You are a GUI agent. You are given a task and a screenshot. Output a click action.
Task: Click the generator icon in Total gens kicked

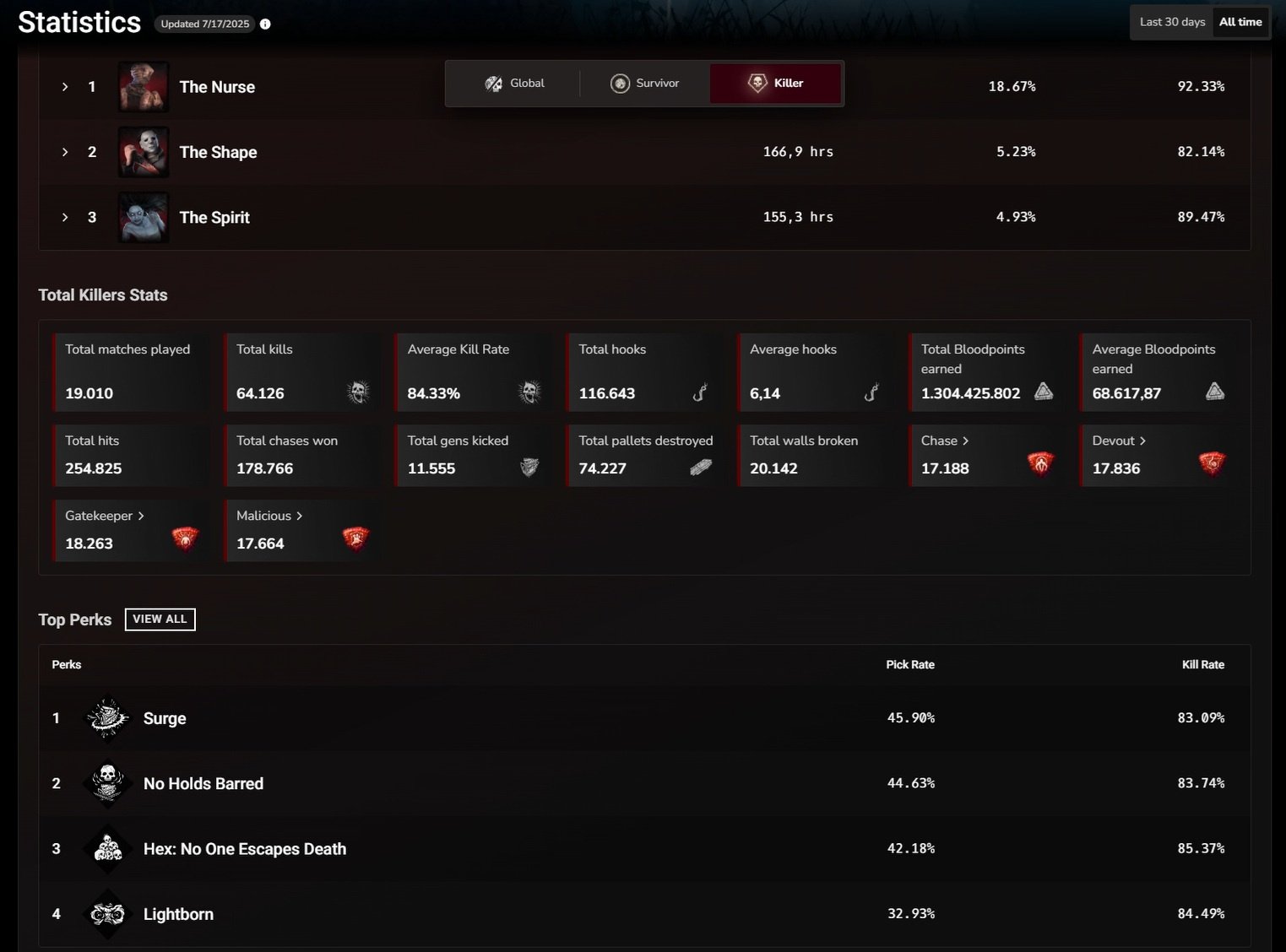529,467
